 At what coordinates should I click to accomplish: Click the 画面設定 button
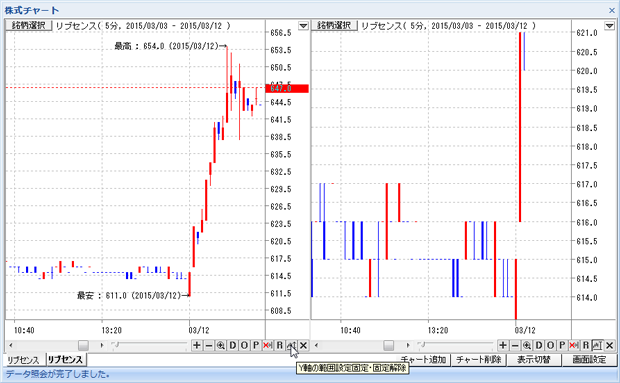pos(589,359)
